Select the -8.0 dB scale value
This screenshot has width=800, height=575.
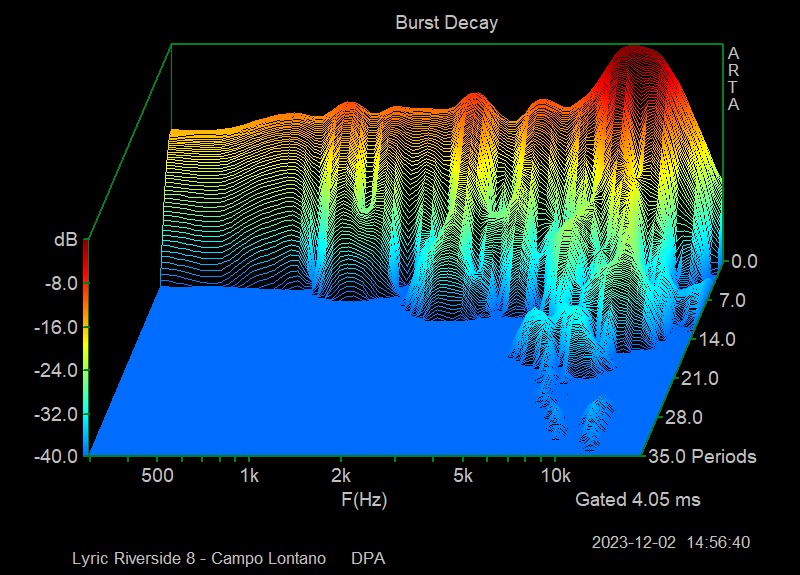pos(61,284)
